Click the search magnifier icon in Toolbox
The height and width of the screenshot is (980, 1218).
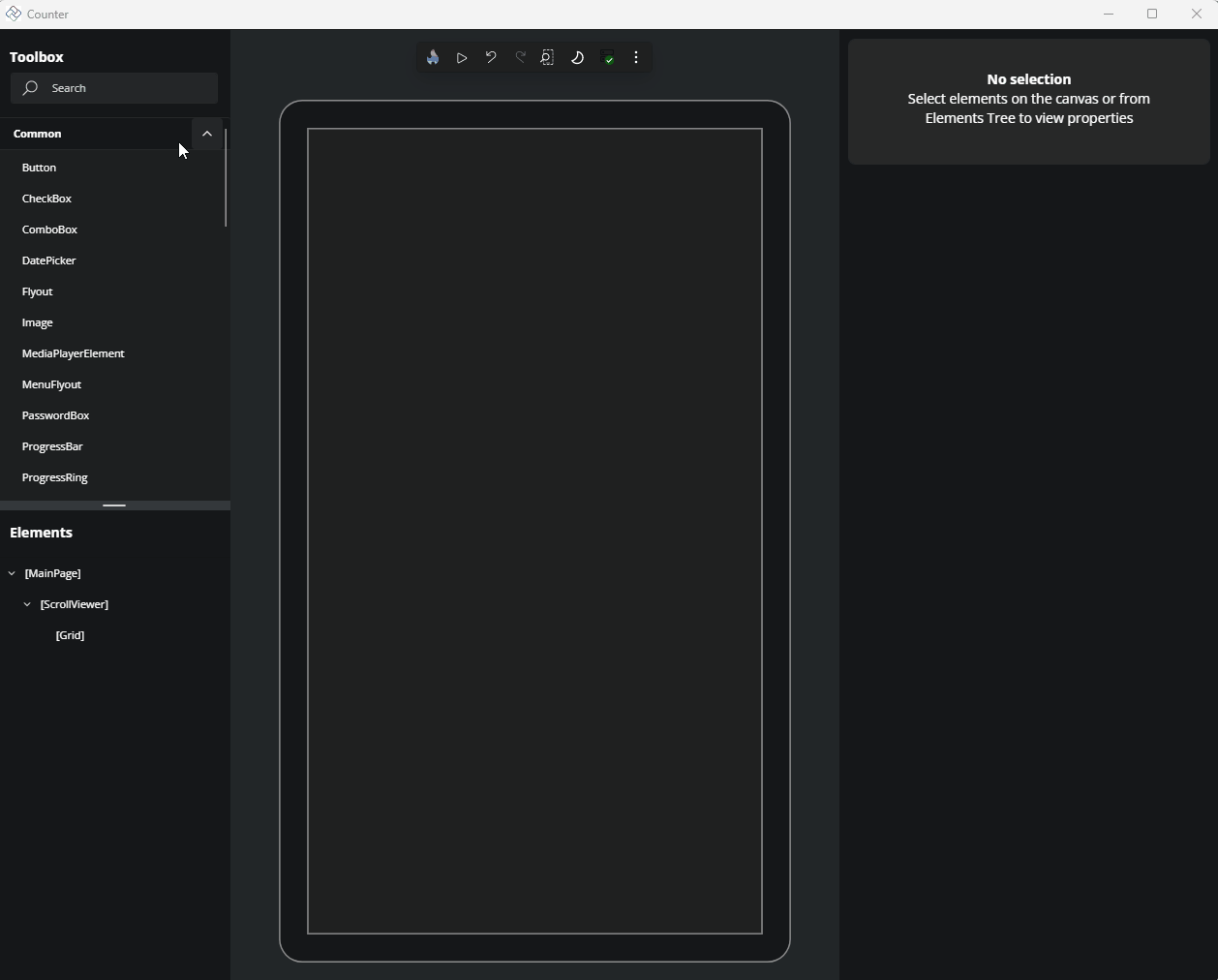[31, 88]
